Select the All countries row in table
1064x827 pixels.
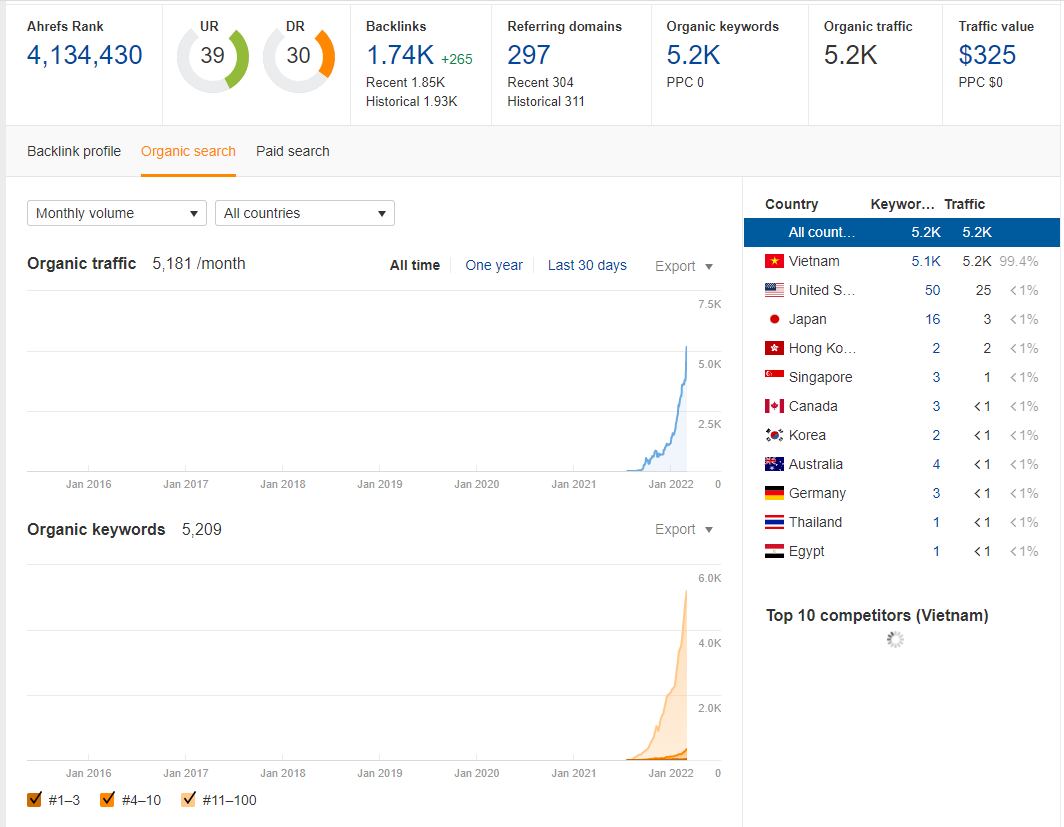(x=900, y=232)
